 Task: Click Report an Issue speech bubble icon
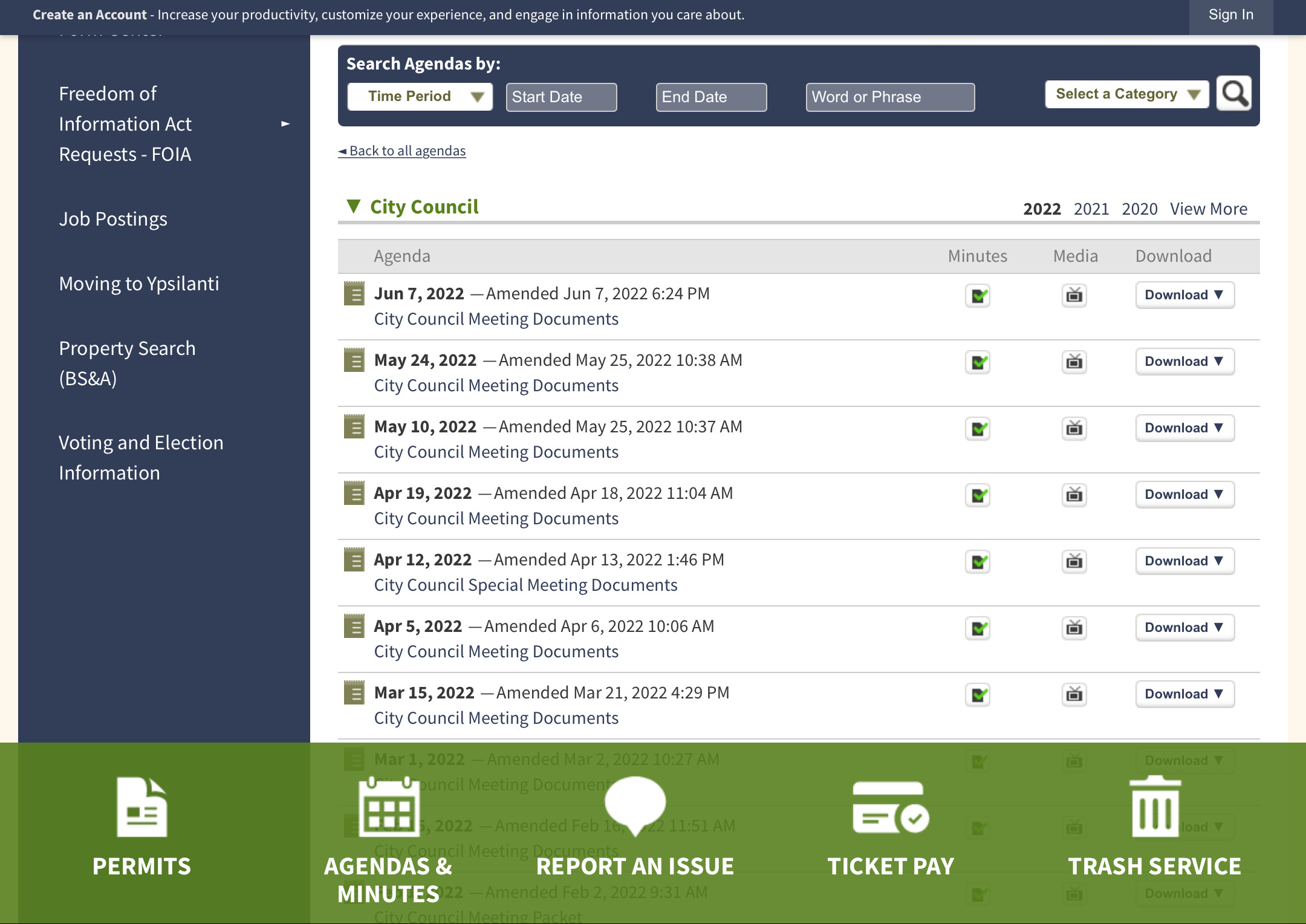[x=635, y=804]
